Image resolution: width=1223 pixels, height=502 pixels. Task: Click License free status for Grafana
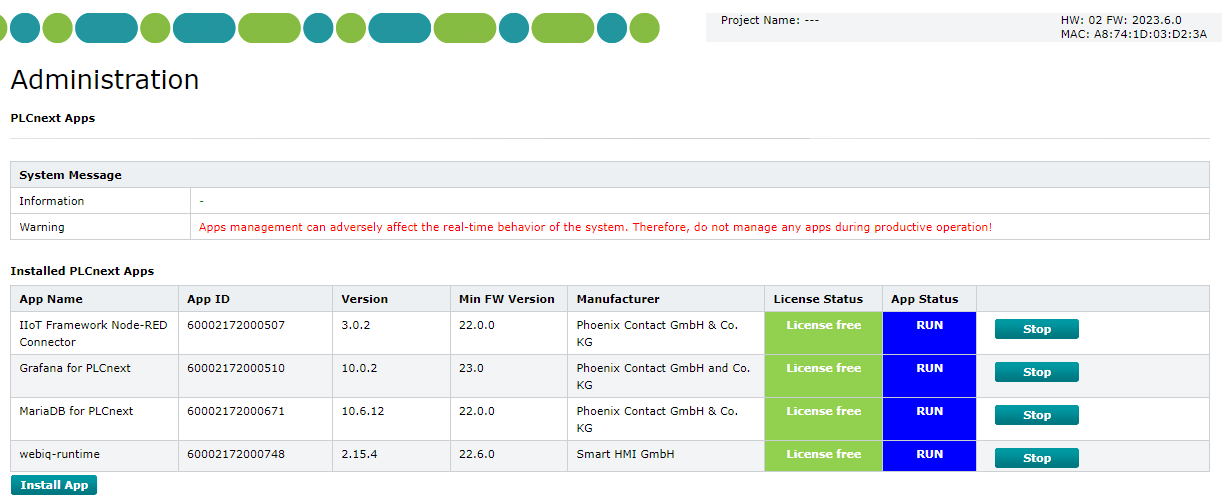tap(823, 376)
